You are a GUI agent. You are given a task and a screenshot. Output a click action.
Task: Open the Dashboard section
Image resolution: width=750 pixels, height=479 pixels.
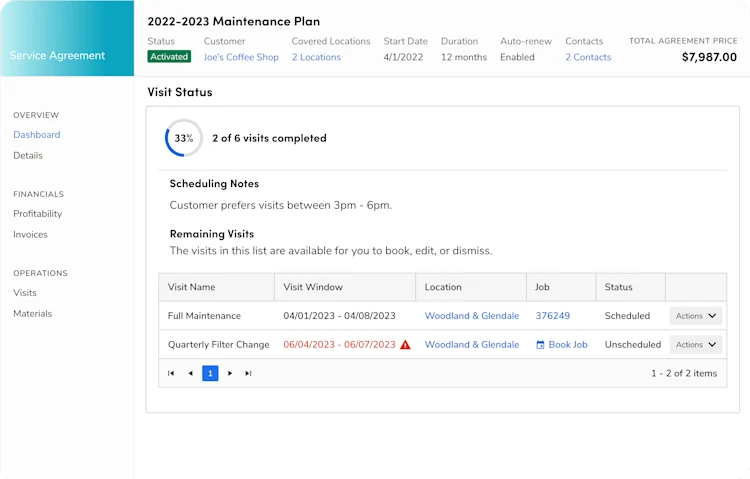(37, 135)
